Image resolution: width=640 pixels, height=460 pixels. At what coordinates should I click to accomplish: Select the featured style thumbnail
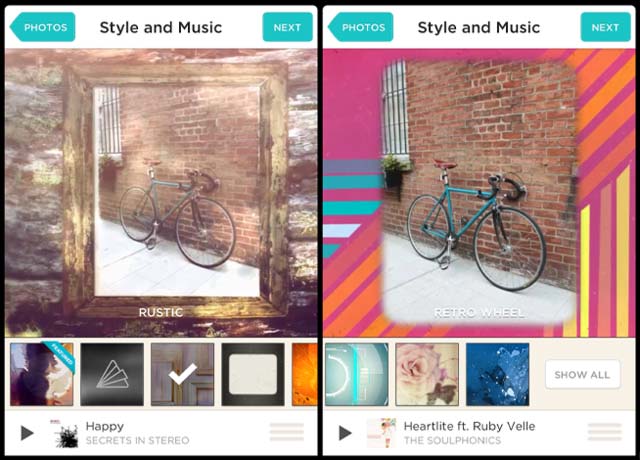coord(42,374)
